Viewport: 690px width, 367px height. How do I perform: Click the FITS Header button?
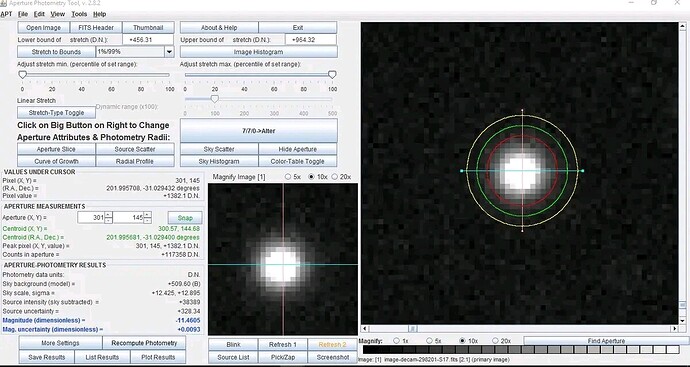[x=96, y=27]
